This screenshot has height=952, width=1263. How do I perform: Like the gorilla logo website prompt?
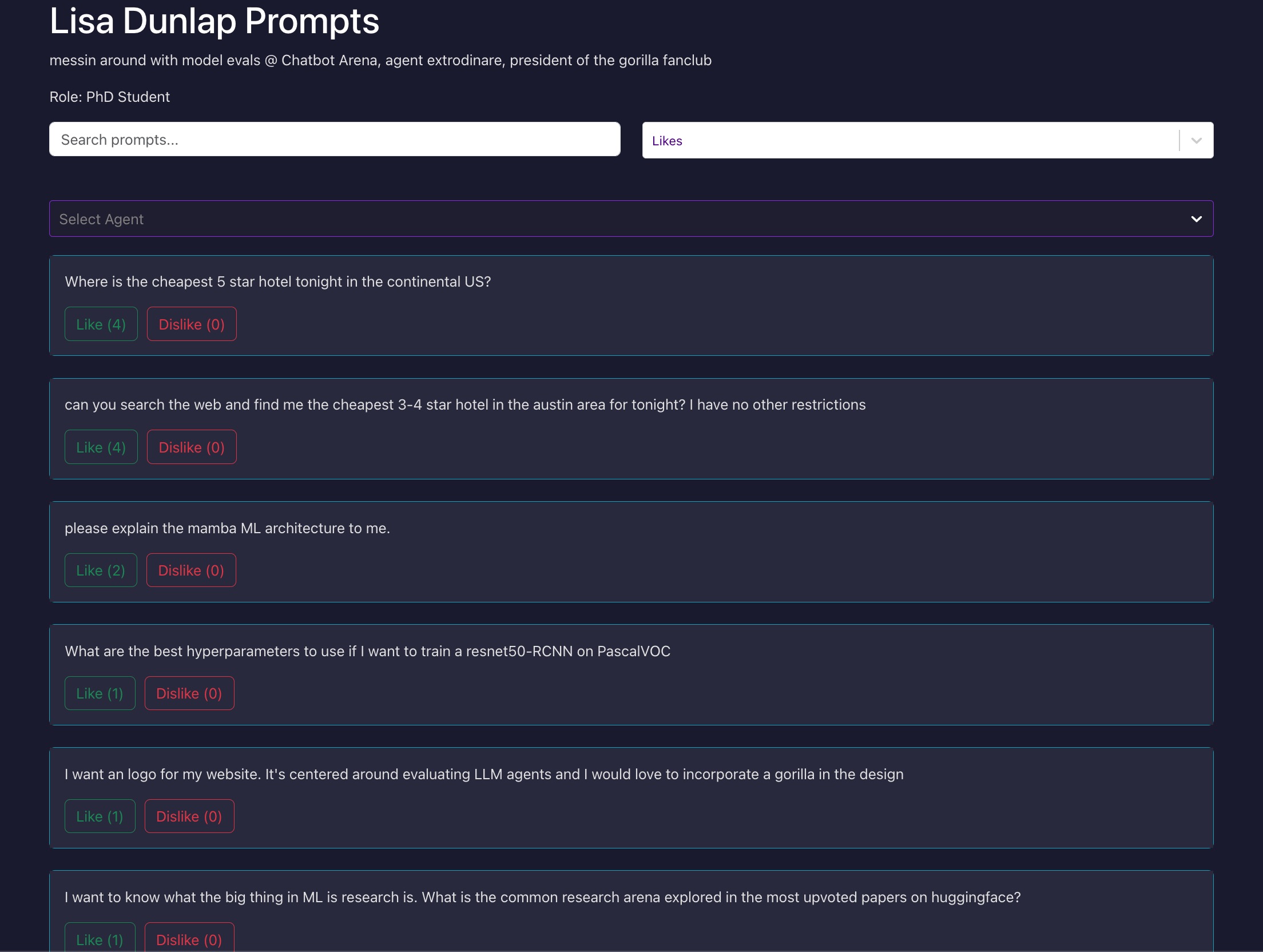click(100, 816)
